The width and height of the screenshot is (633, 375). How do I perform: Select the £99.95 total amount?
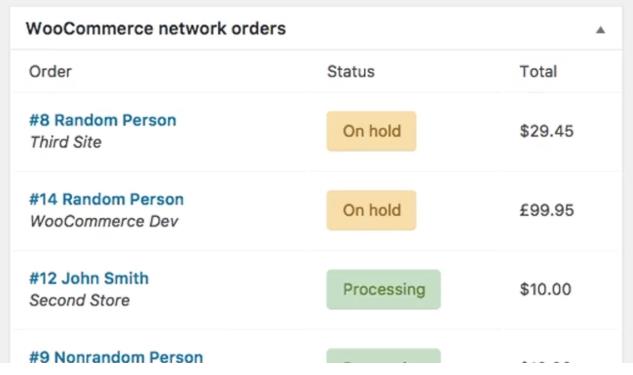click(x=547, y=210)
